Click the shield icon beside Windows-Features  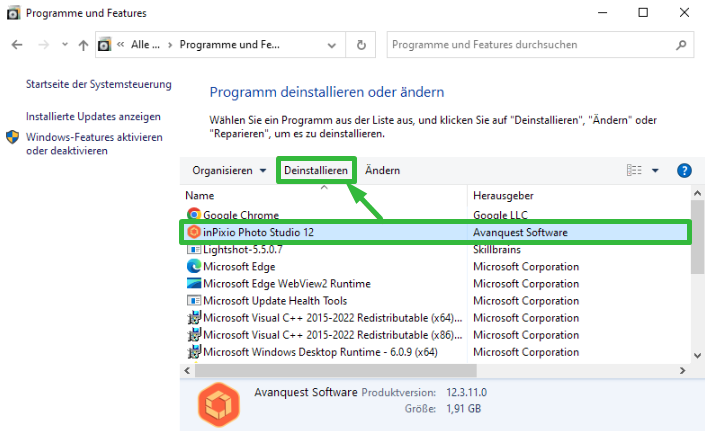point(13,137)
